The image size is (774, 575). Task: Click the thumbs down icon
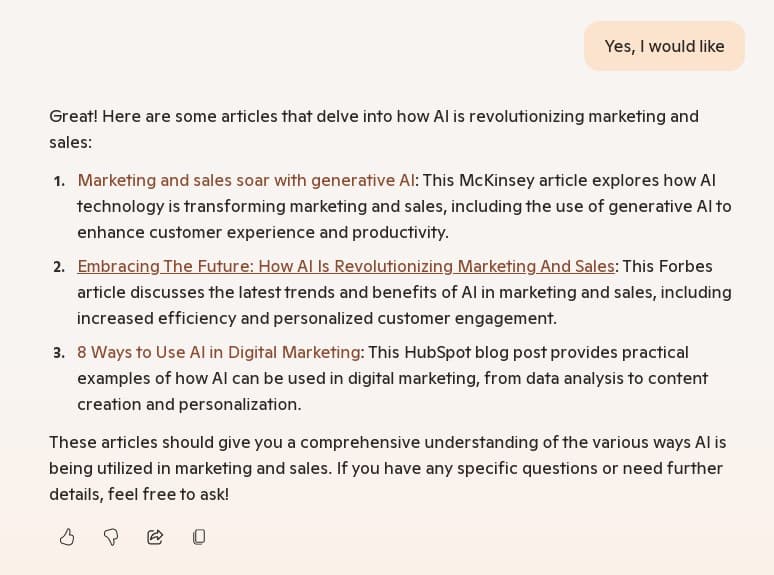[x=111, y=537]
